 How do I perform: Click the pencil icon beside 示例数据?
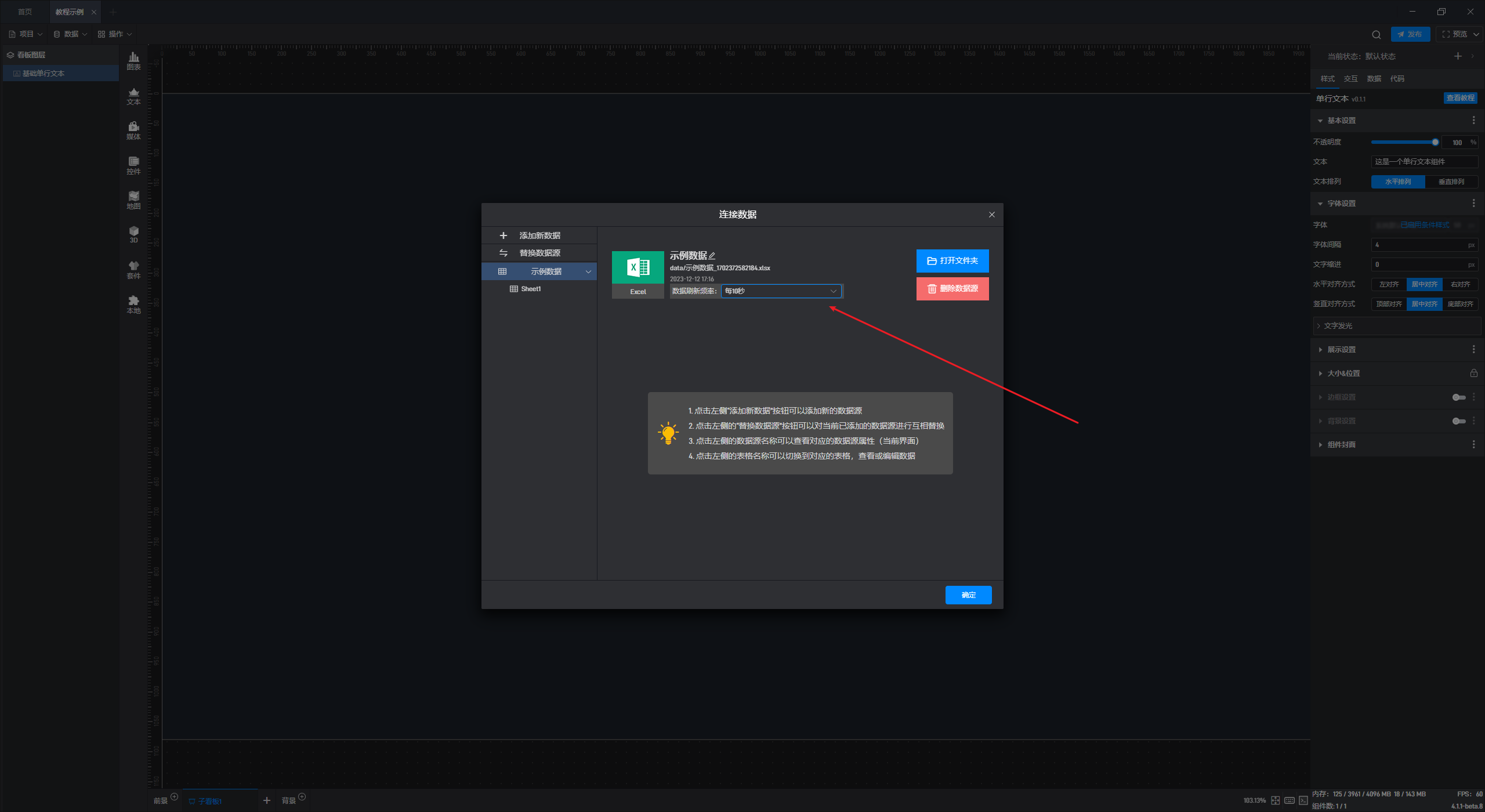(712, 256)
